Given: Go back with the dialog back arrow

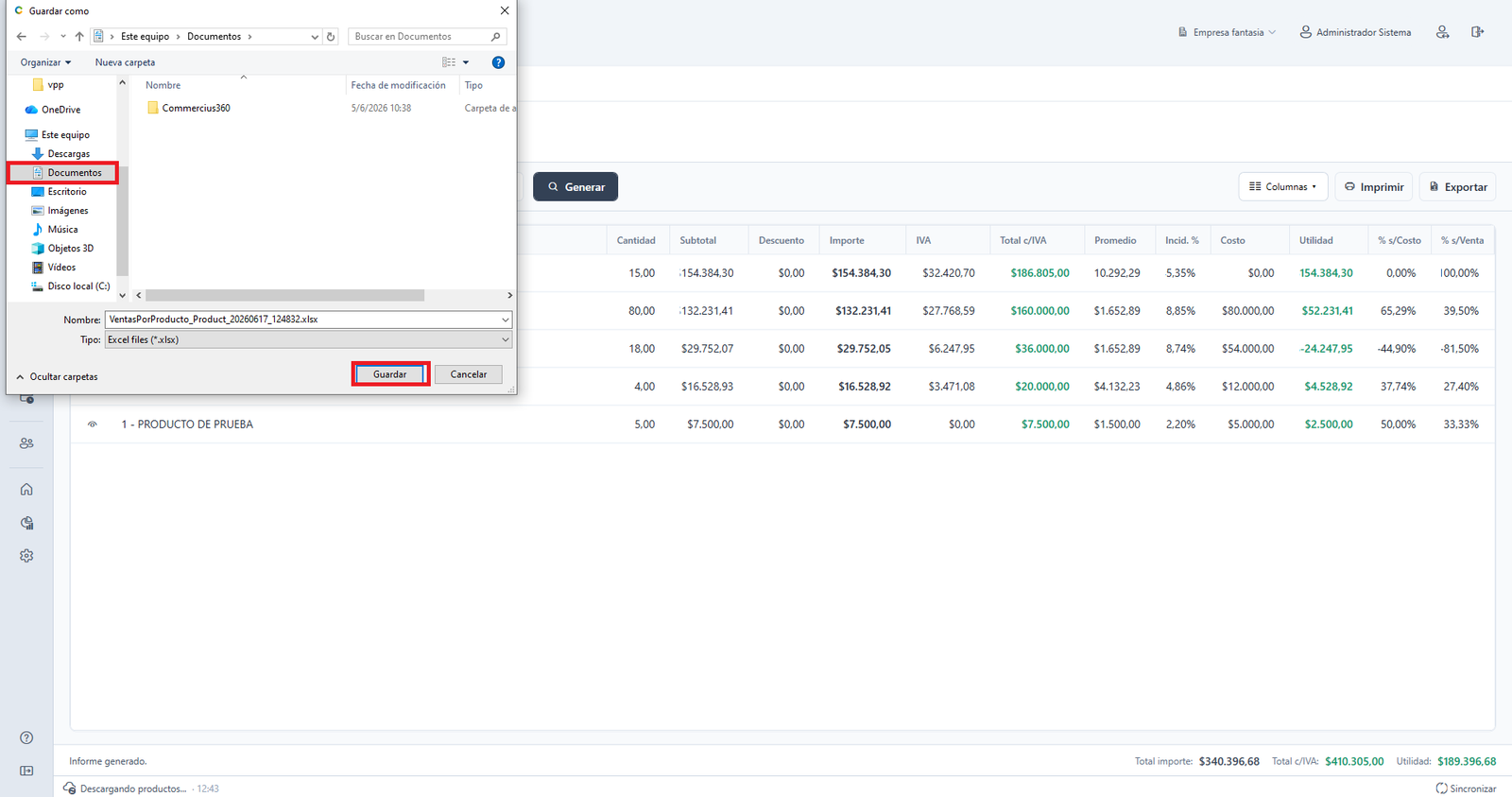Looking at the screenshot, I should [22, 37].
